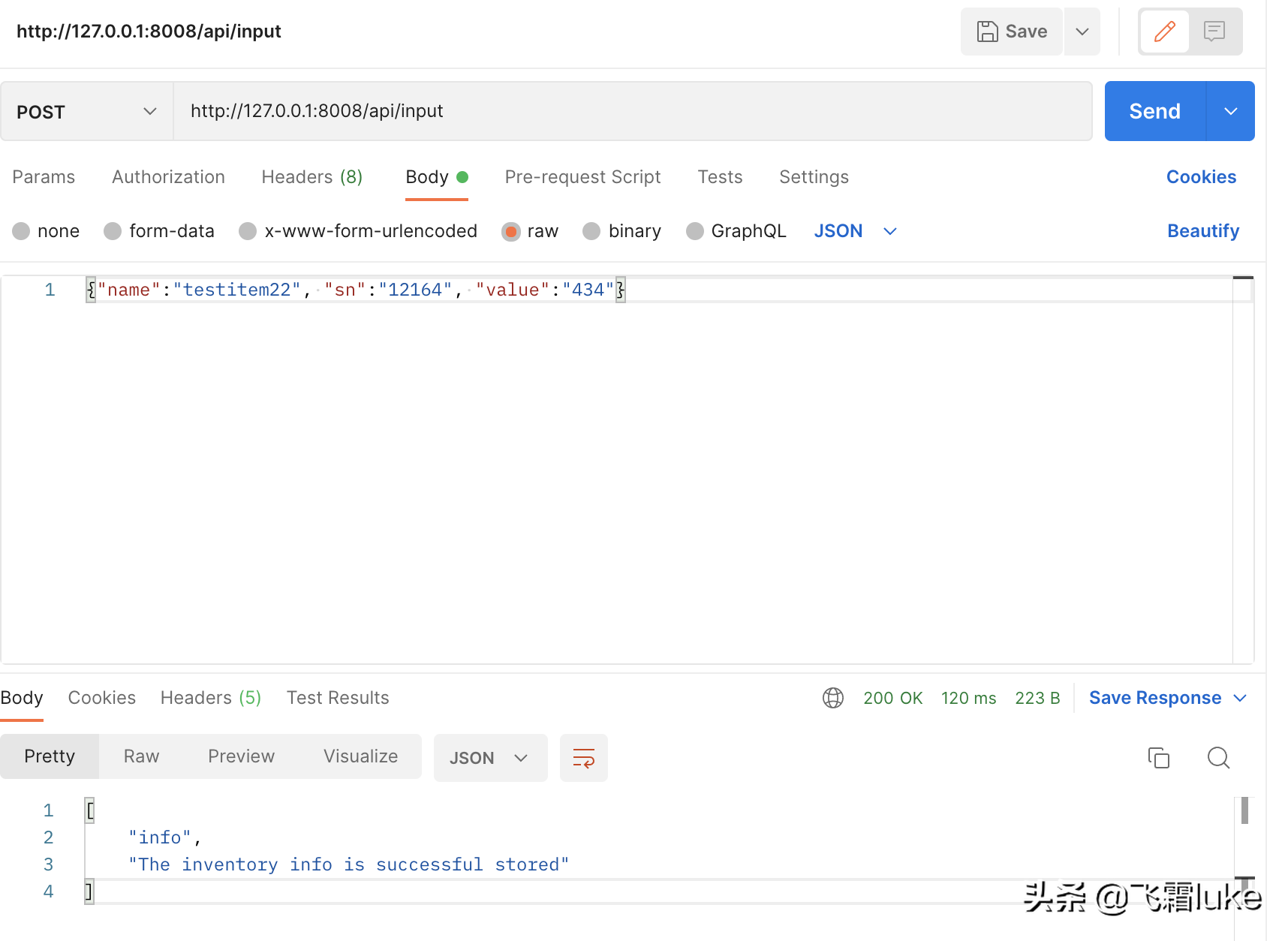This screenshot has width=1288, height=941.
Task: Open the Cookies link
Action: pos(1201,177)
